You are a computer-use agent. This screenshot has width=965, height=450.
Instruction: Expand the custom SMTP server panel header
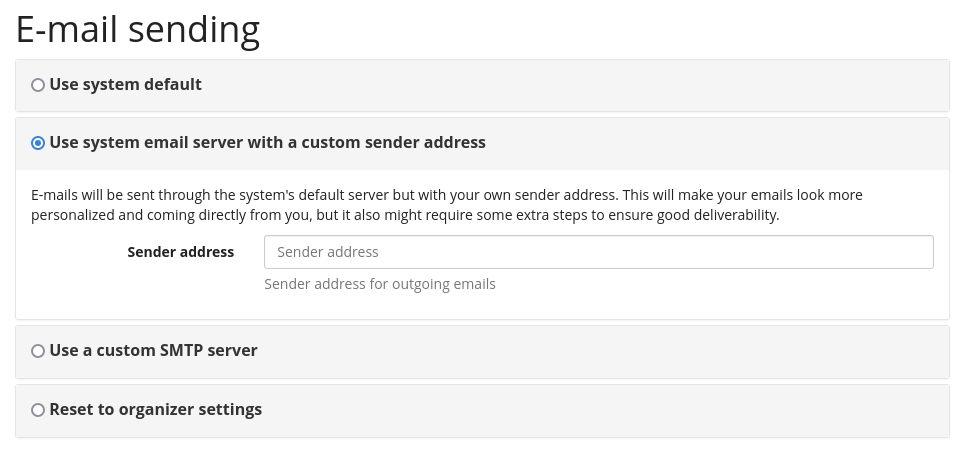click(x=600, y=351)
